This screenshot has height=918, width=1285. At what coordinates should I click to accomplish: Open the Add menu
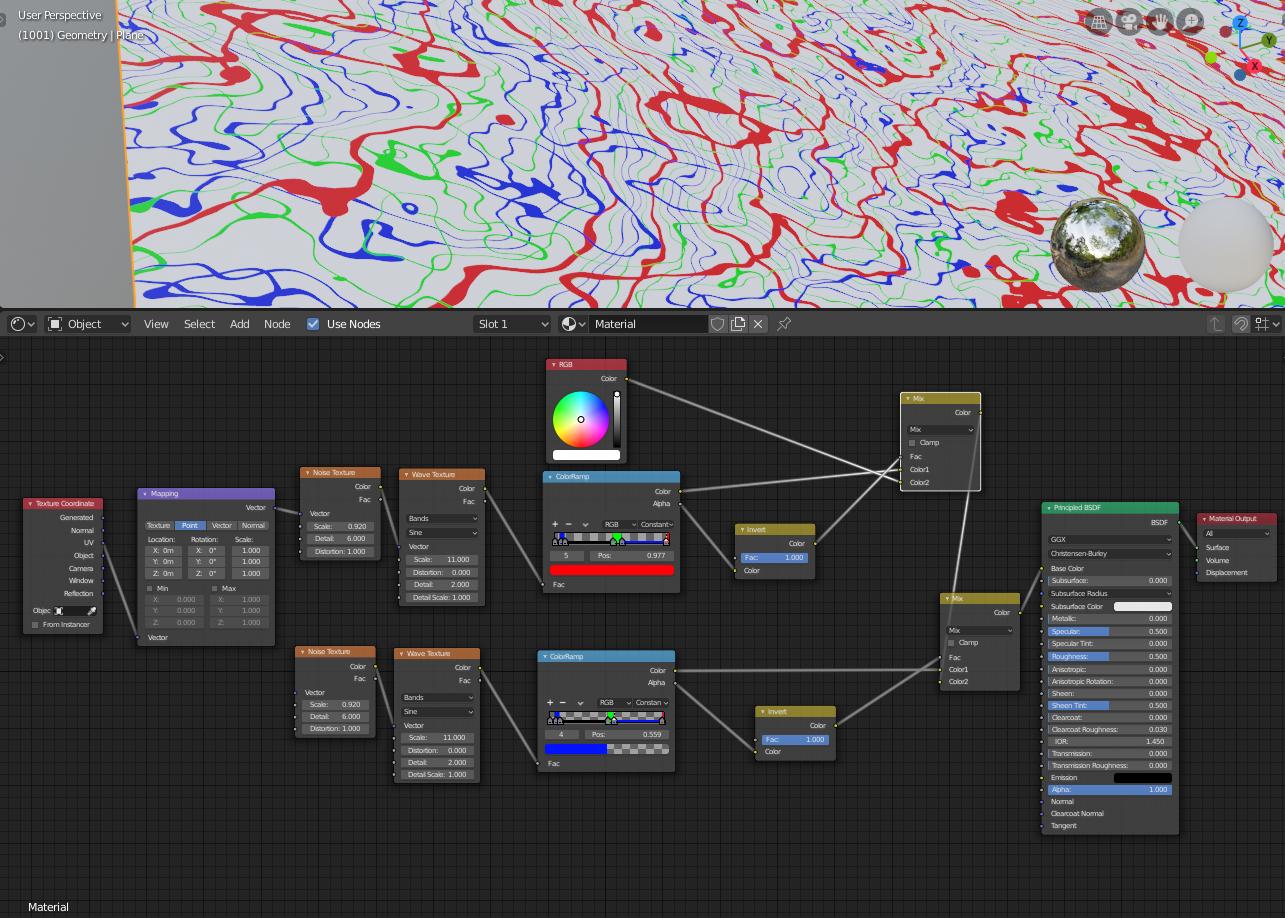[240, 324]
